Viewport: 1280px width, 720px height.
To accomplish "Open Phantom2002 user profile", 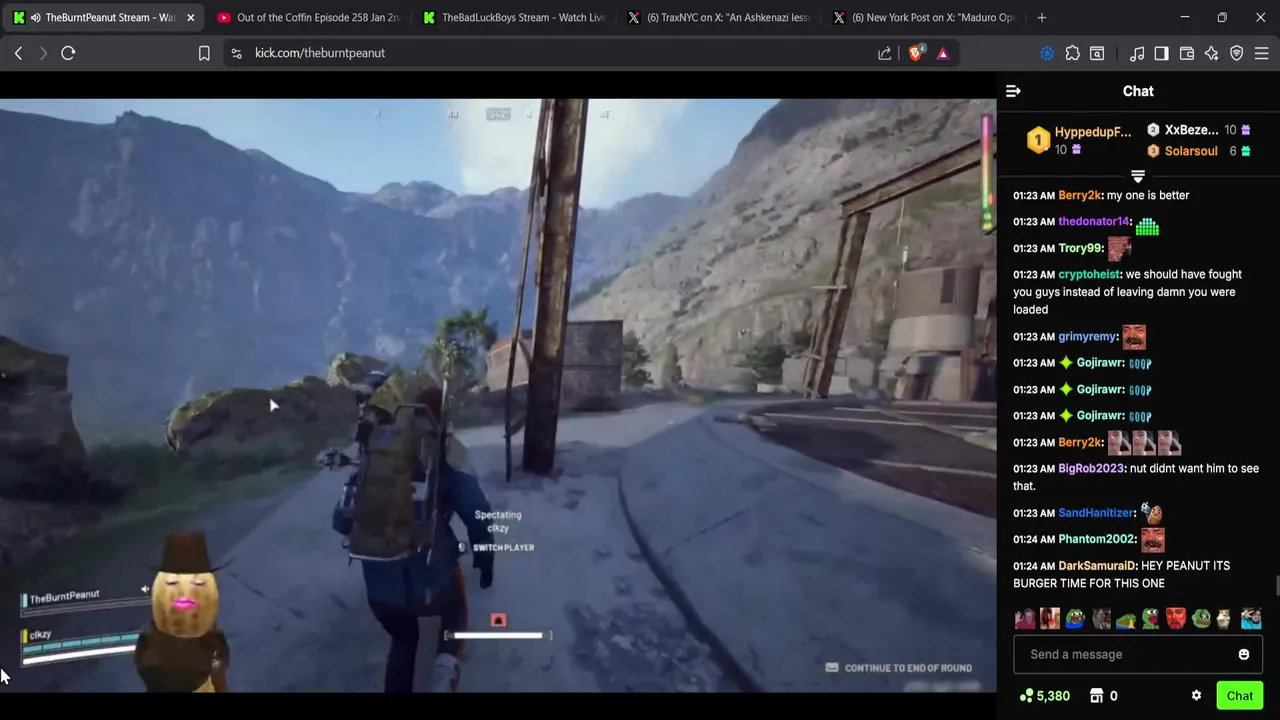I will [1098, 539].
